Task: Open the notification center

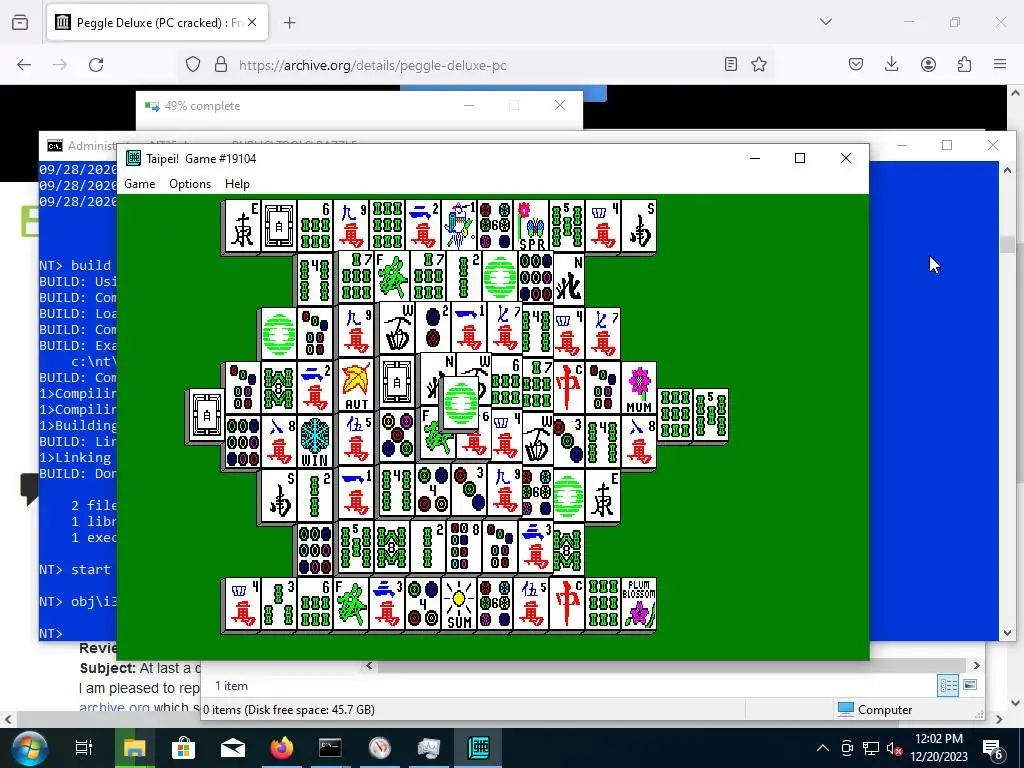Action: click(x=993, y=749)
